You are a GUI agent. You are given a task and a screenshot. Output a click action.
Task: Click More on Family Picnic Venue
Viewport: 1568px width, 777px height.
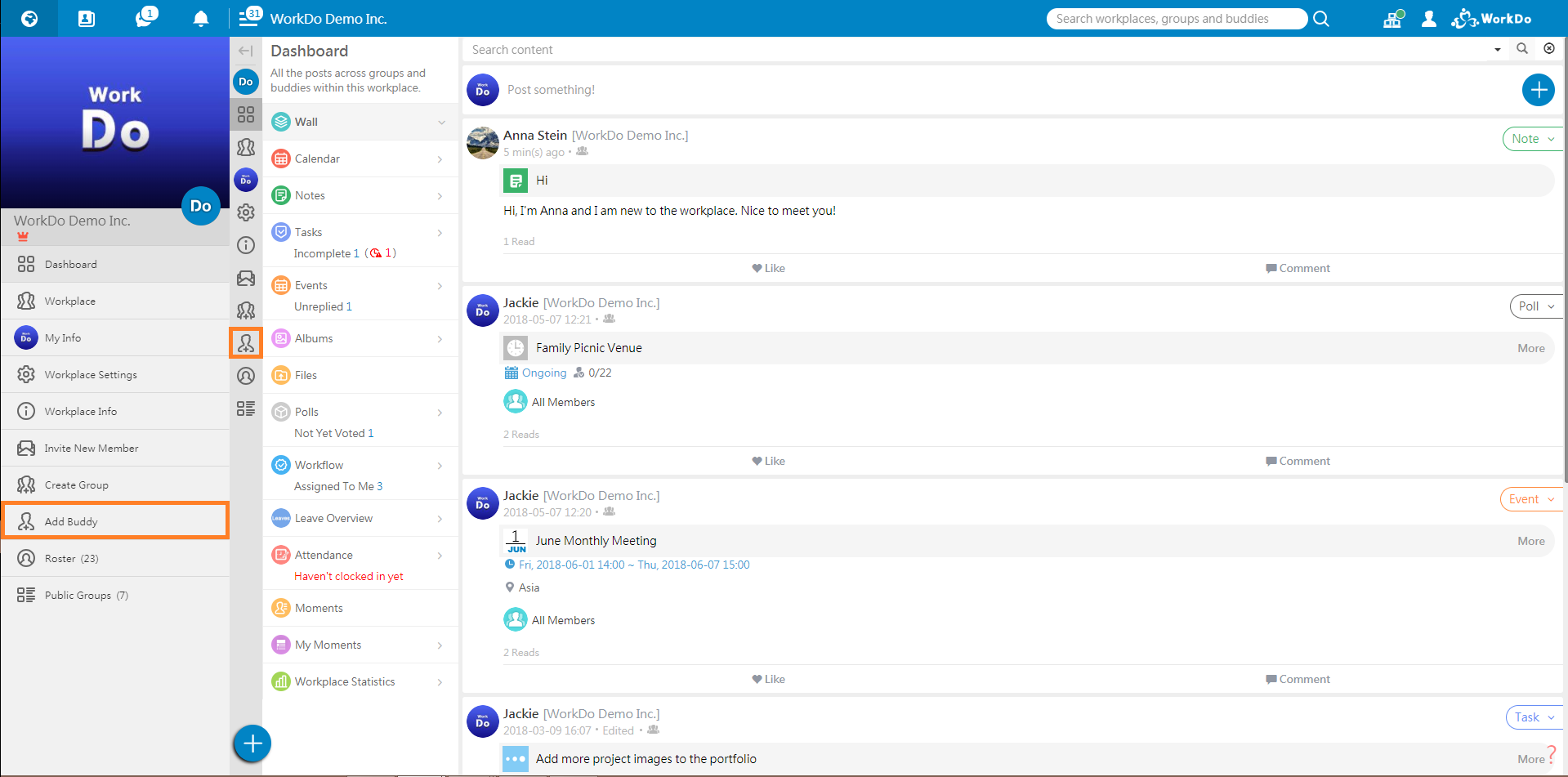point(1531,348)
